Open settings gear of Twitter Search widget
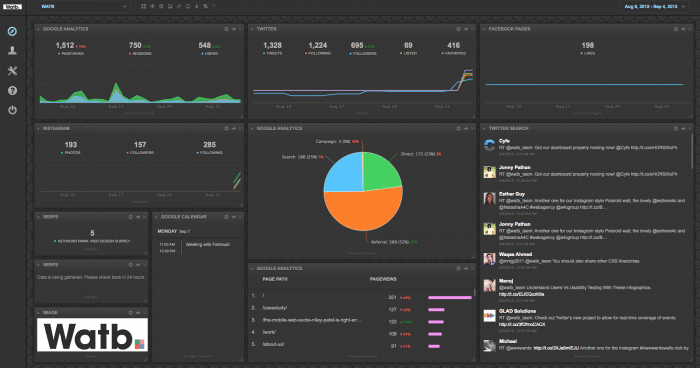The height and width of the screenshot is (368, 700). [x=675, y=129]
